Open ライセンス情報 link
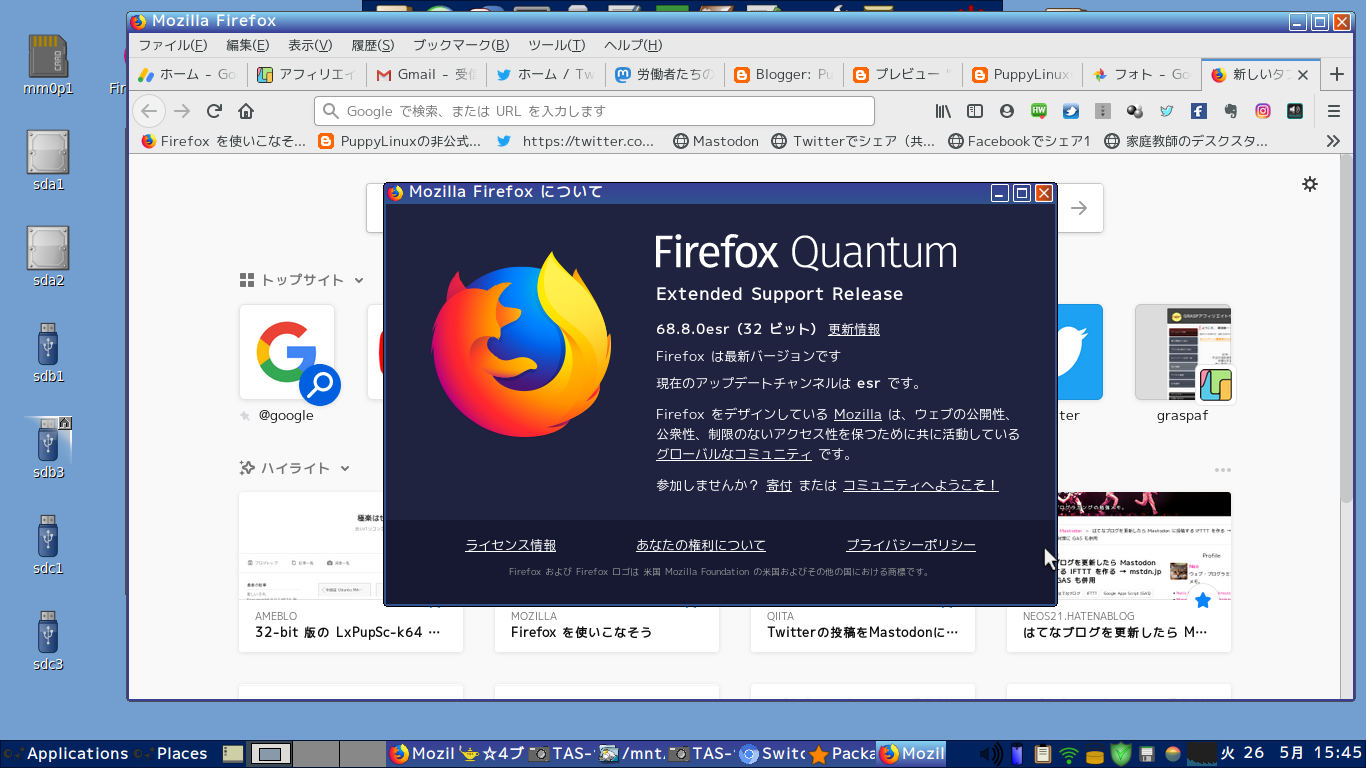The height and width of the screenshot is (768, 1366). (x=511, y=545)
